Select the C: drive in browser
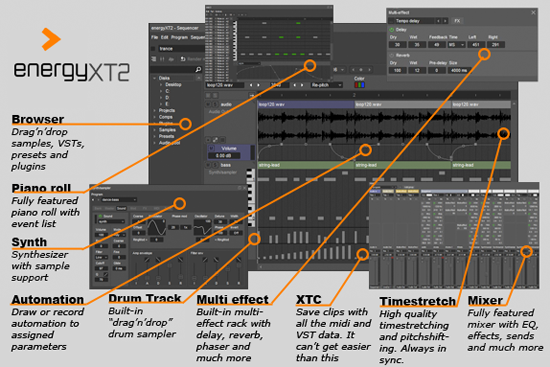550x367 pixels. [x=167, y=91]
